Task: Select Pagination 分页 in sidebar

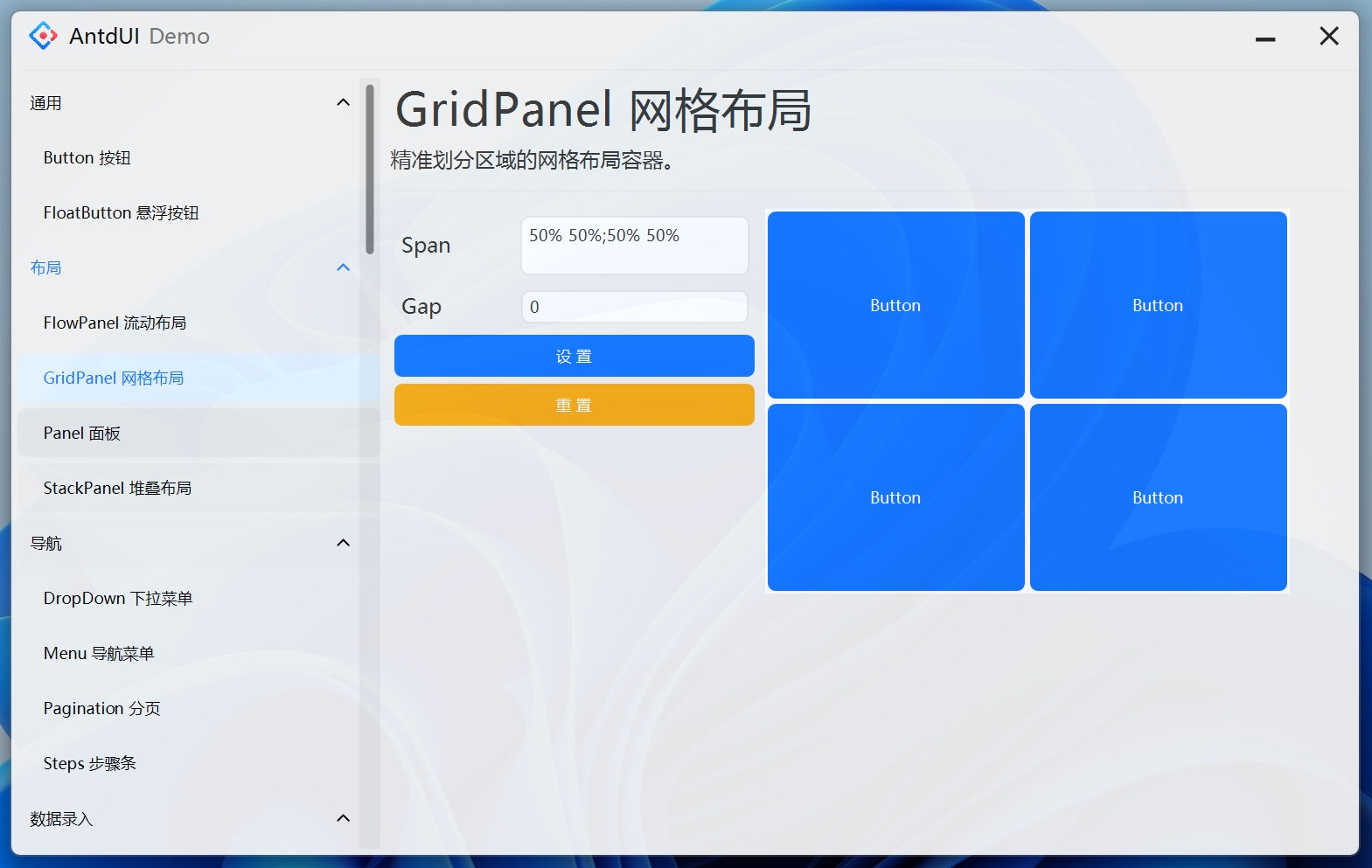Action: click(102, 709)
